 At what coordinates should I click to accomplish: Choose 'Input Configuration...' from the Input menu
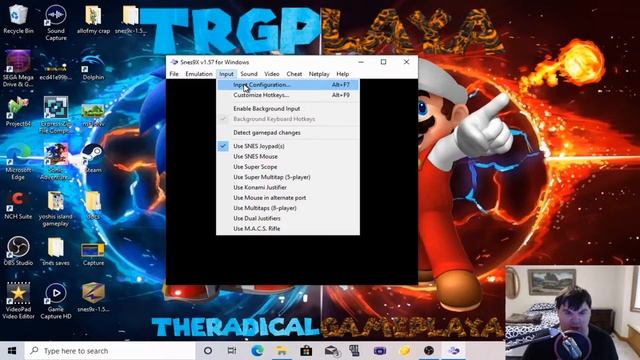coord(288,85)
